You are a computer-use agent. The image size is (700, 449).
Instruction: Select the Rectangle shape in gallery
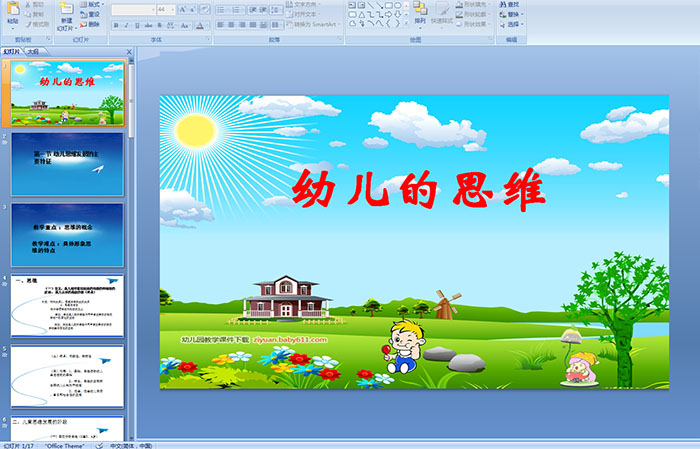point(388,5)
